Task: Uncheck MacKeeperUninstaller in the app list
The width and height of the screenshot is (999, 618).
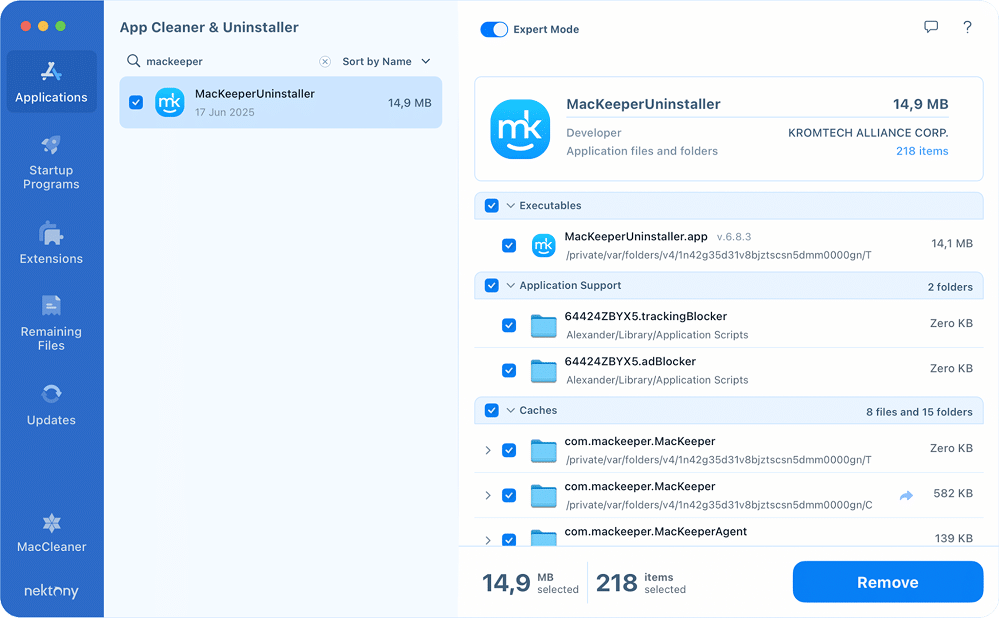Action: click(x=136, y=102)
